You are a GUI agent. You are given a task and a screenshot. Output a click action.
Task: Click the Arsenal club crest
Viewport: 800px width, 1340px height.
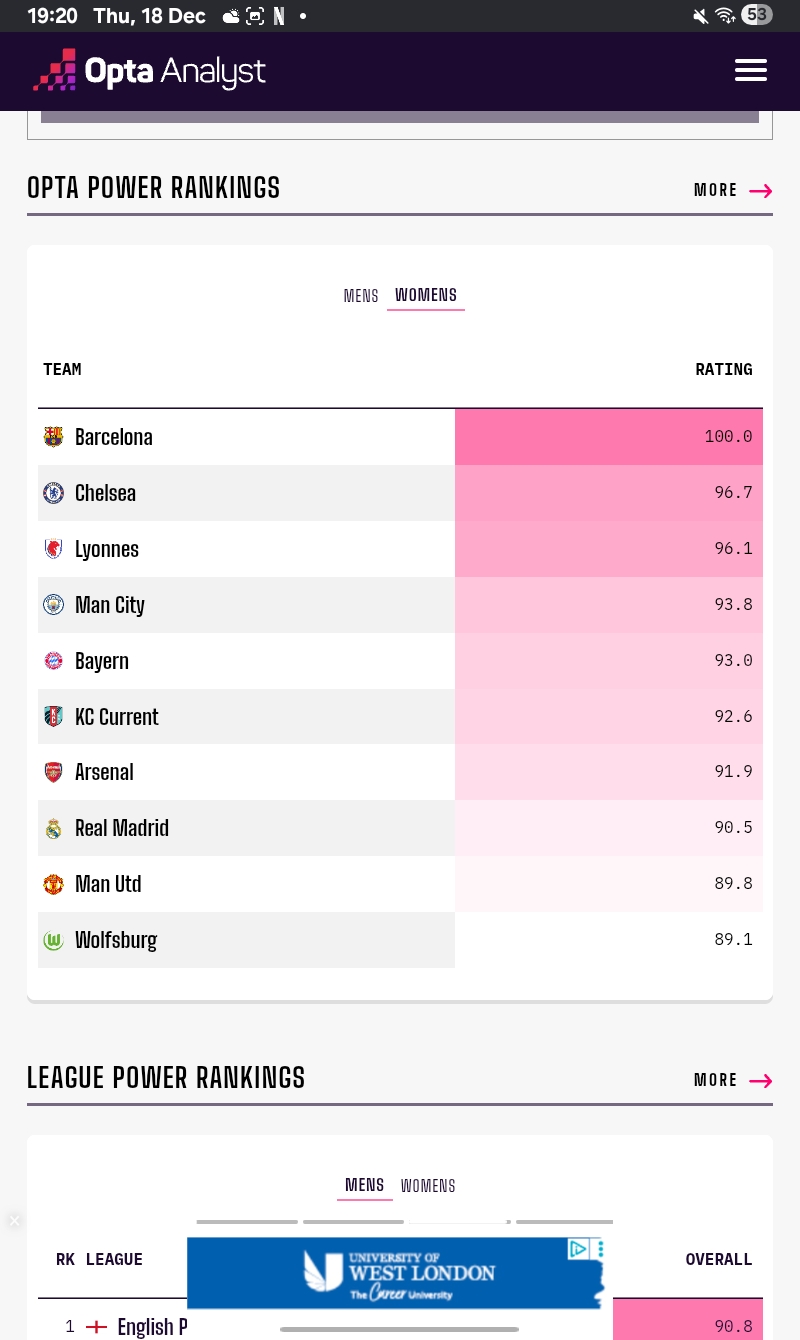click(x=54, y=772)
